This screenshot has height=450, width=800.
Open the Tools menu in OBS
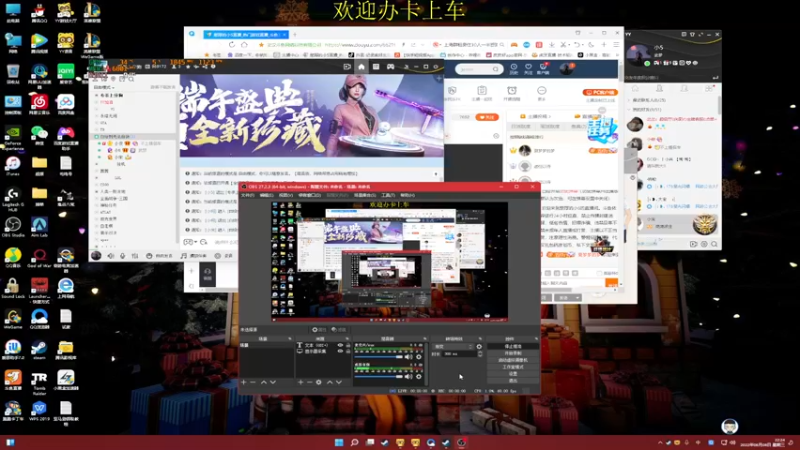[x=388, y=195]
